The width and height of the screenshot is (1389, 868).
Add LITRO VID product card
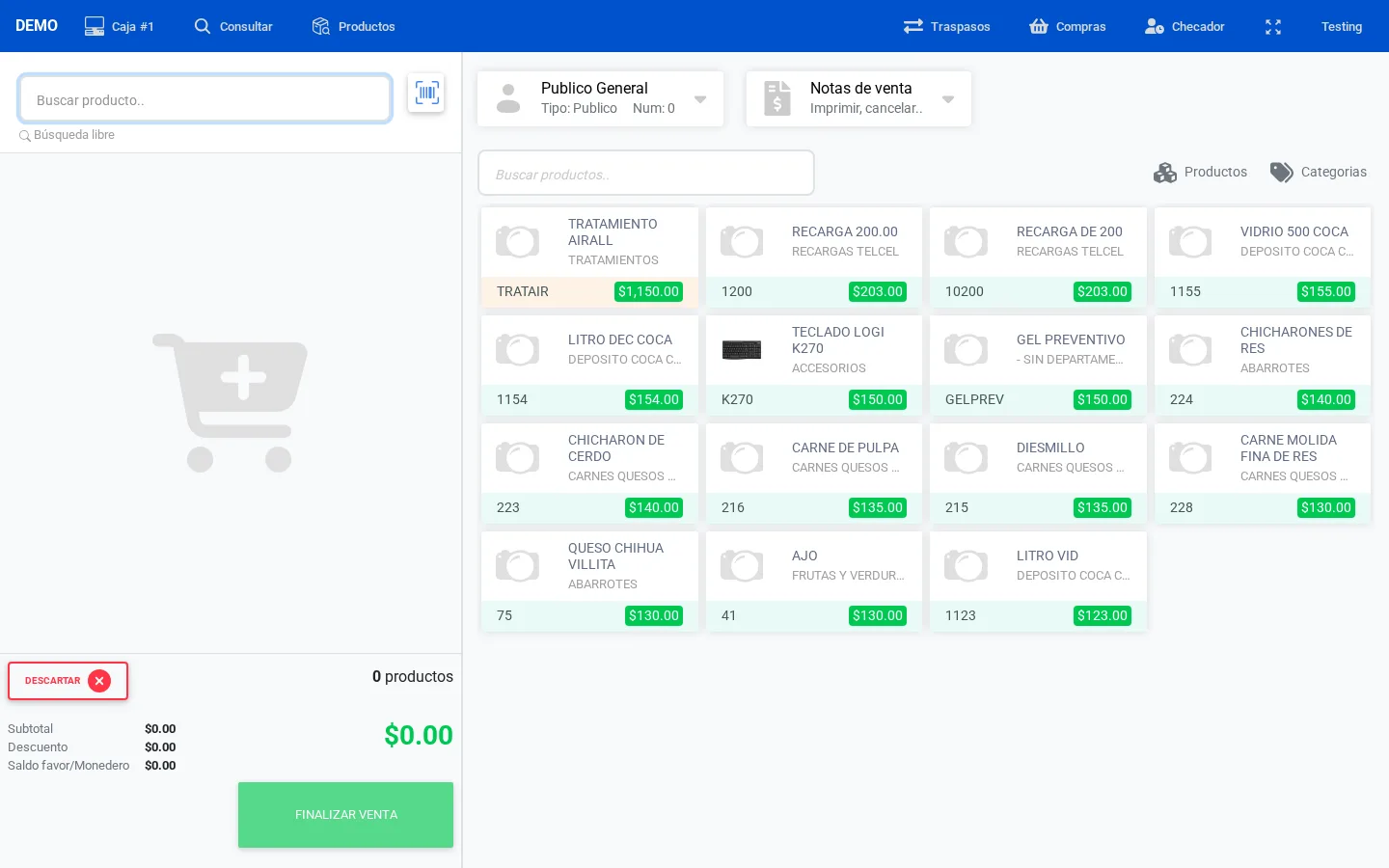[x=1038, y=582]
